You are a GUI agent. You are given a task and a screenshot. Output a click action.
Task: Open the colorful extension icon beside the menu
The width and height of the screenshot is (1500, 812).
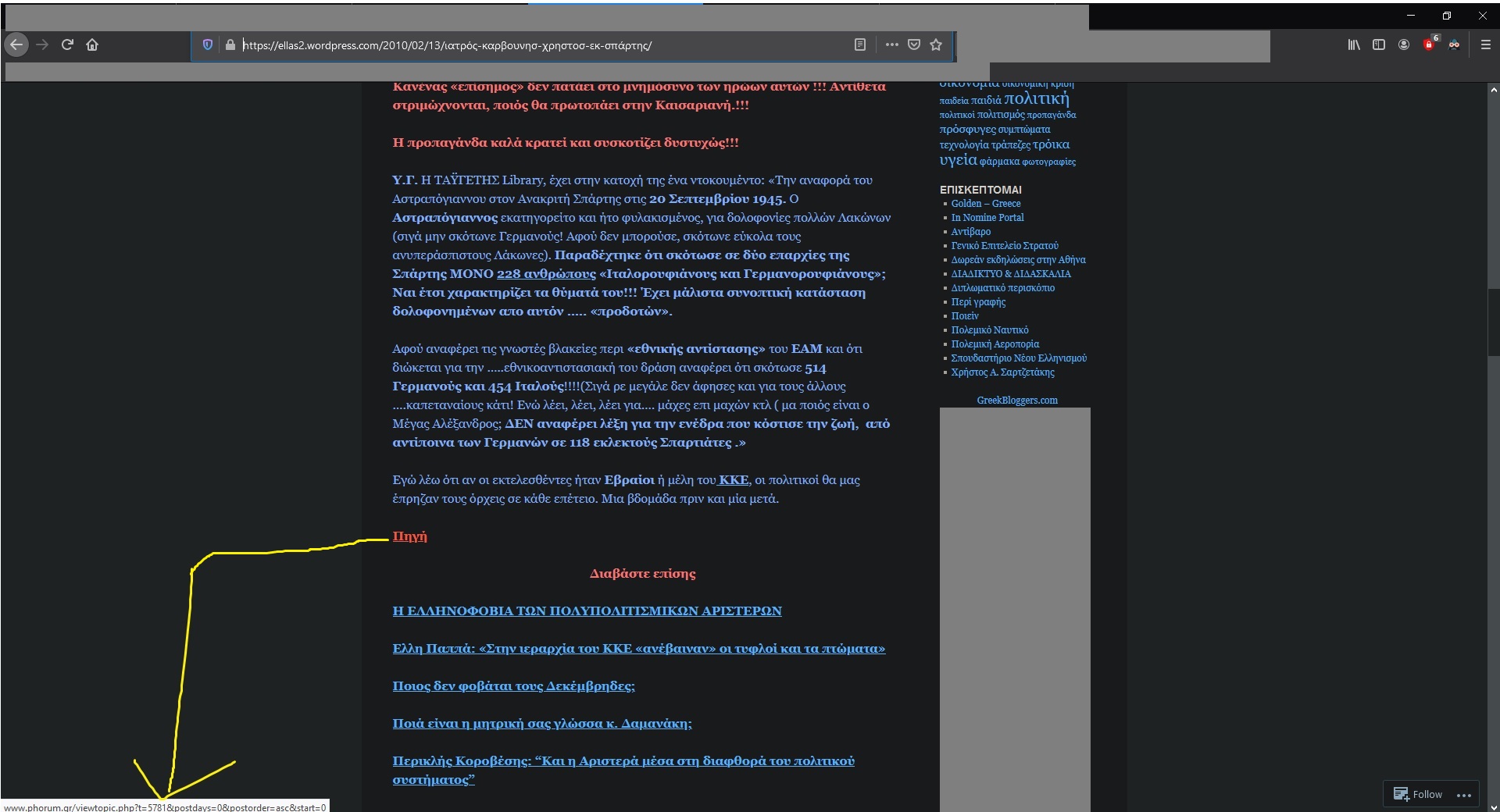click(1454, 45)
